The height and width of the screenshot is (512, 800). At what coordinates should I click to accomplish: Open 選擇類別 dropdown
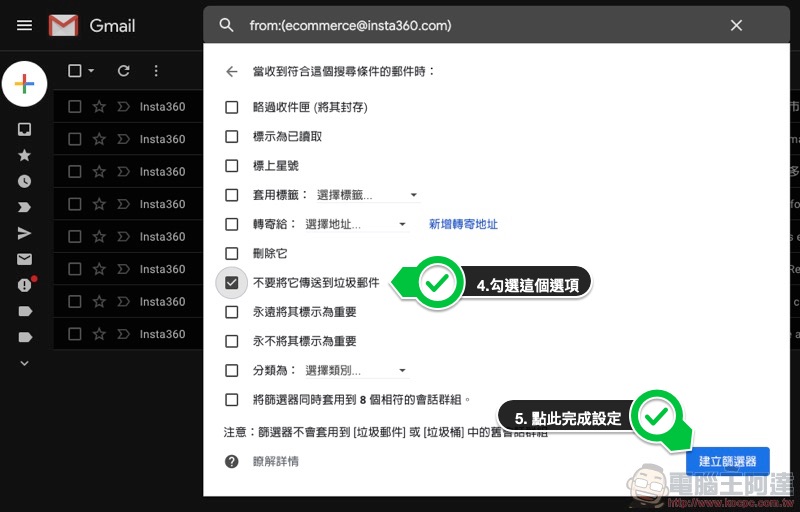pyautogui.click(x=356, y=370)
